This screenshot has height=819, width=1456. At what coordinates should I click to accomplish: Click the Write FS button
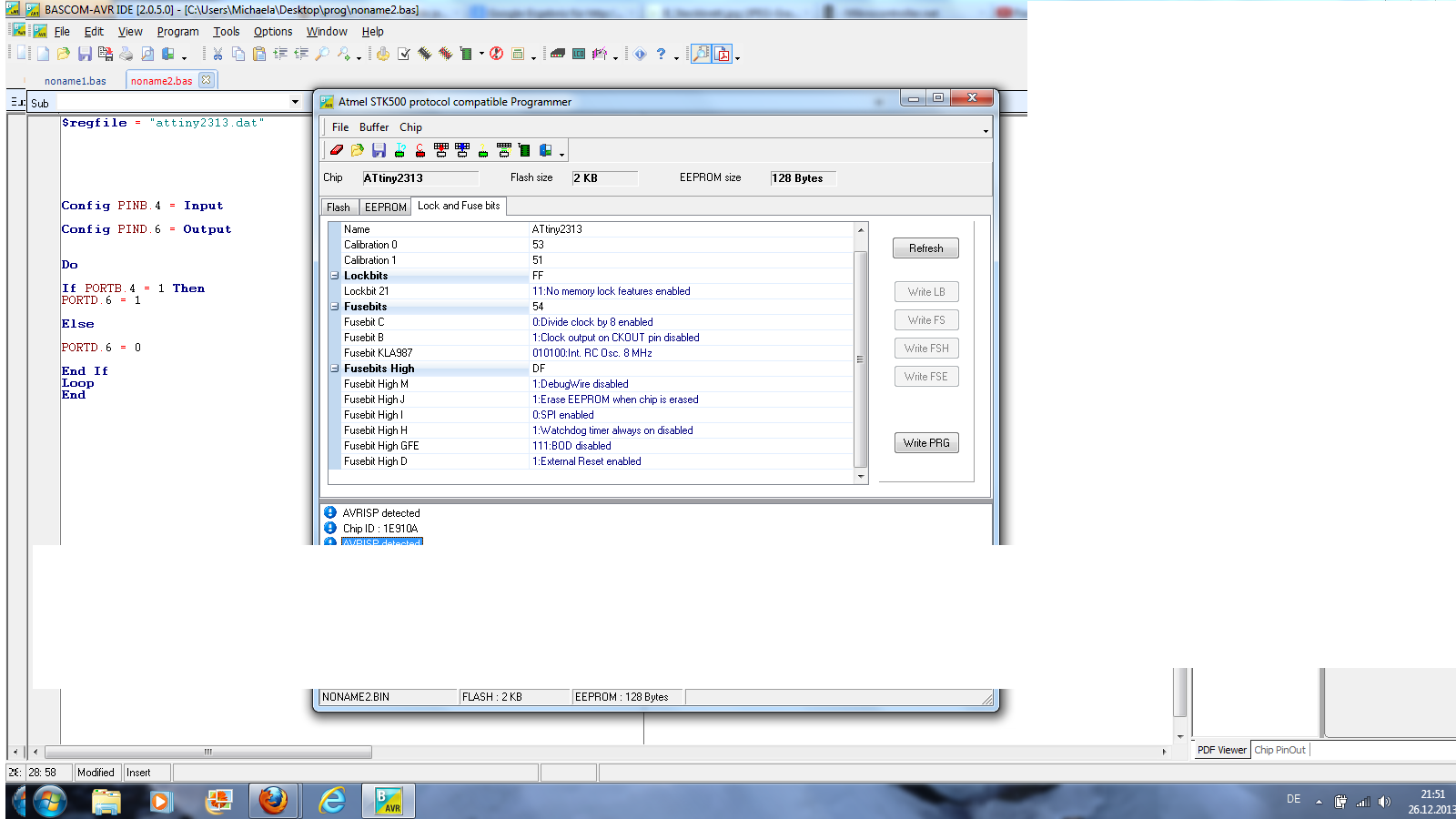926,320
